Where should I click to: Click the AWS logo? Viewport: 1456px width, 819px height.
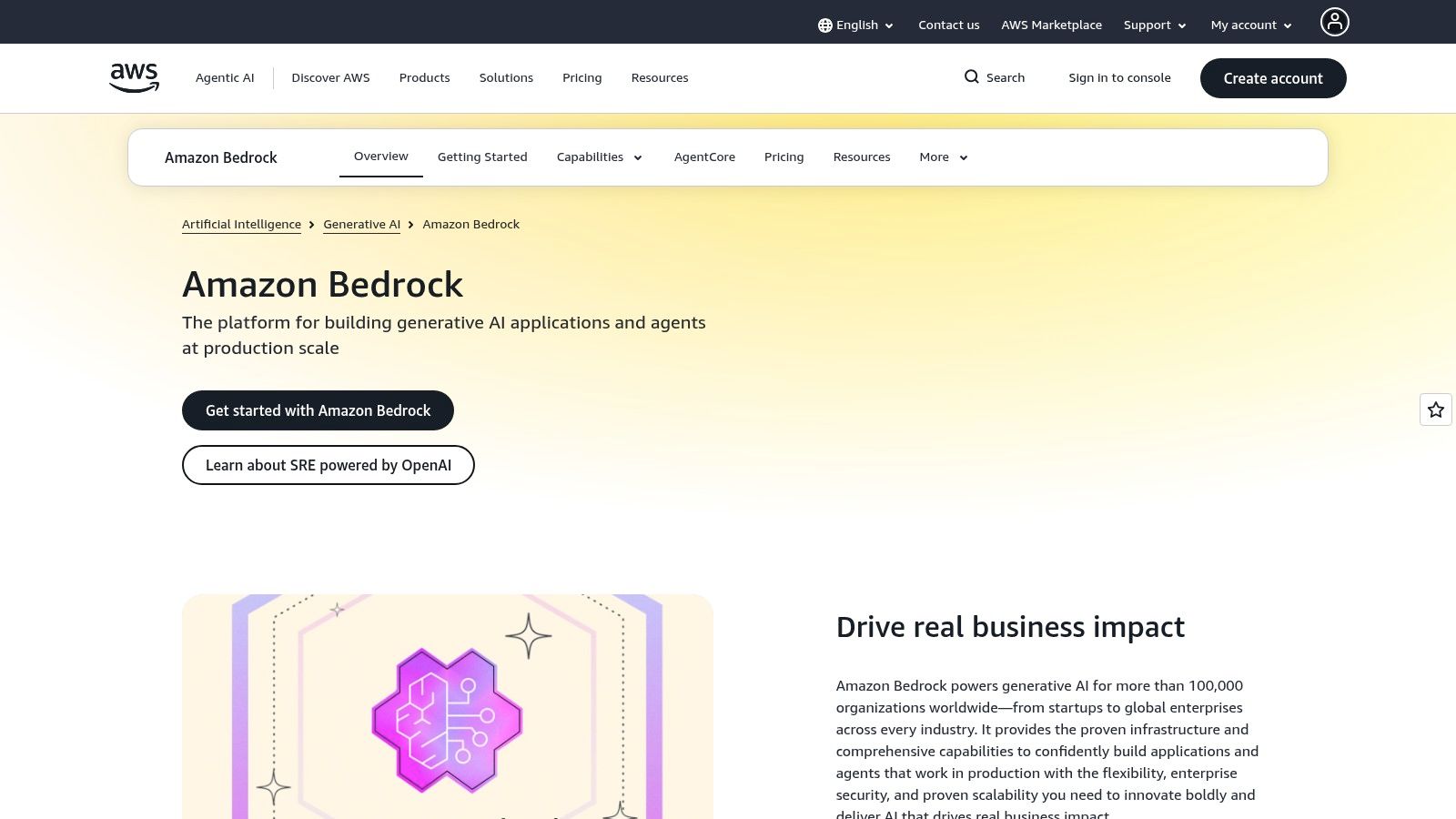coord(134,78)
